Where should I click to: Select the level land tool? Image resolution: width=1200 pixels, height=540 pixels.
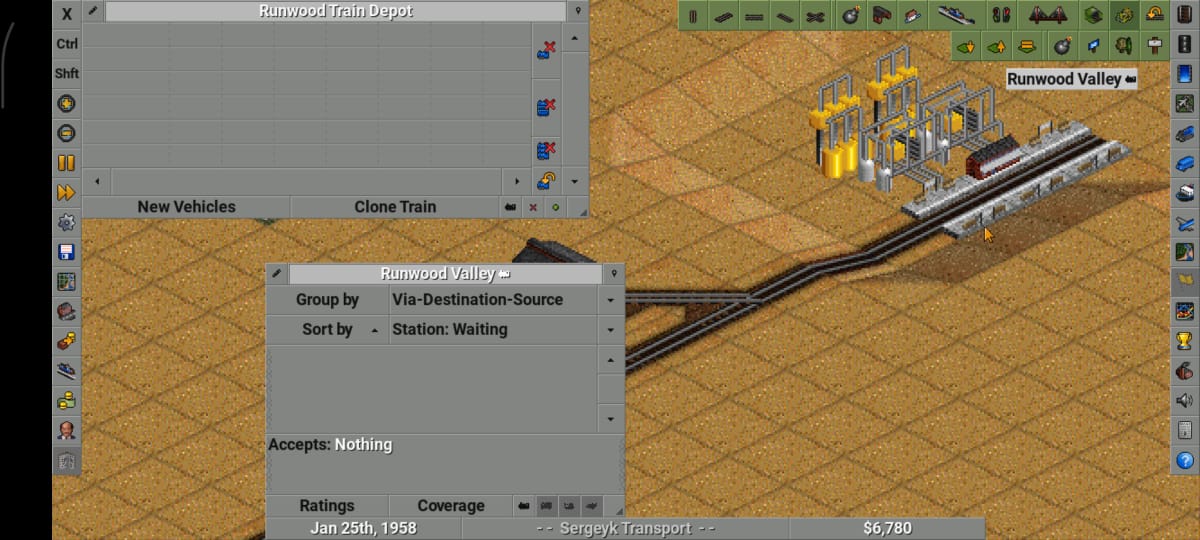[x=1027, y=46]
